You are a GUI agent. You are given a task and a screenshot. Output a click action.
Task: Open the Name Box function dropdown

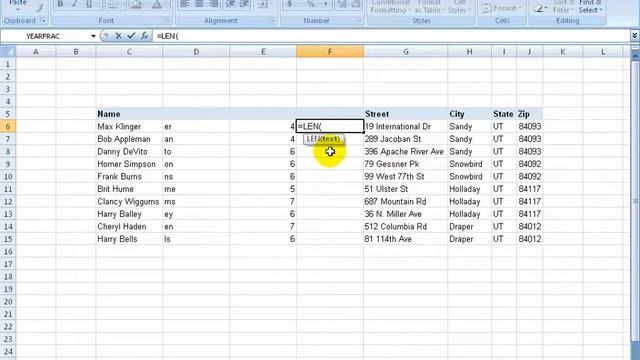click(x=93, y=36)
